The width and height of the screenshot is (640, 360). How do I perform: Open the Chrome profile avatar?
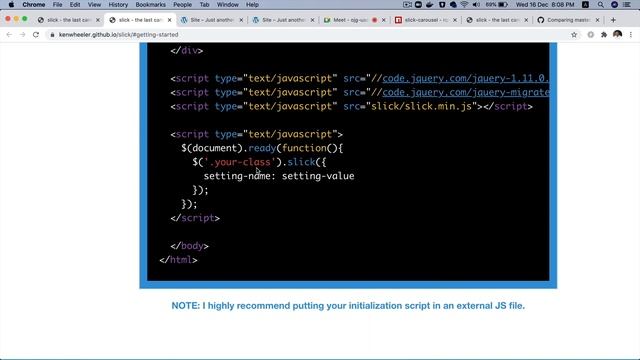(x=617, y=35)
